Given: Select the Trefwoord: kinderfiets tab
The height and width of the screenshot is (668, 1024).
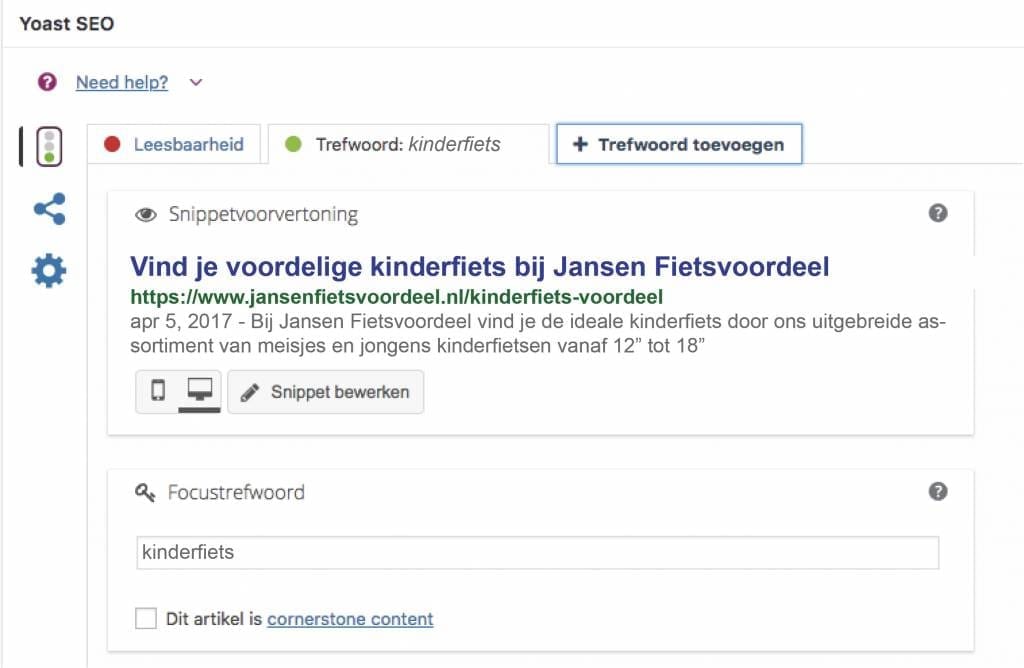Looking at the screenshot, I should tap(407, 144).
